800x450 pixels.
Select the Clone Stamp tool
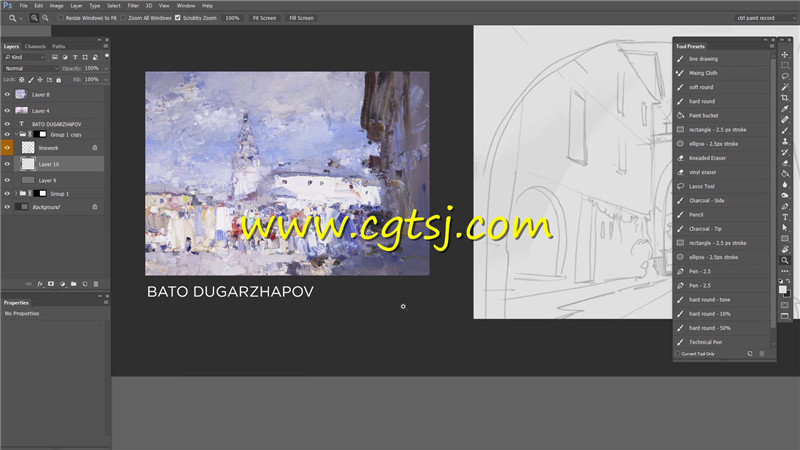click(785, 141)
